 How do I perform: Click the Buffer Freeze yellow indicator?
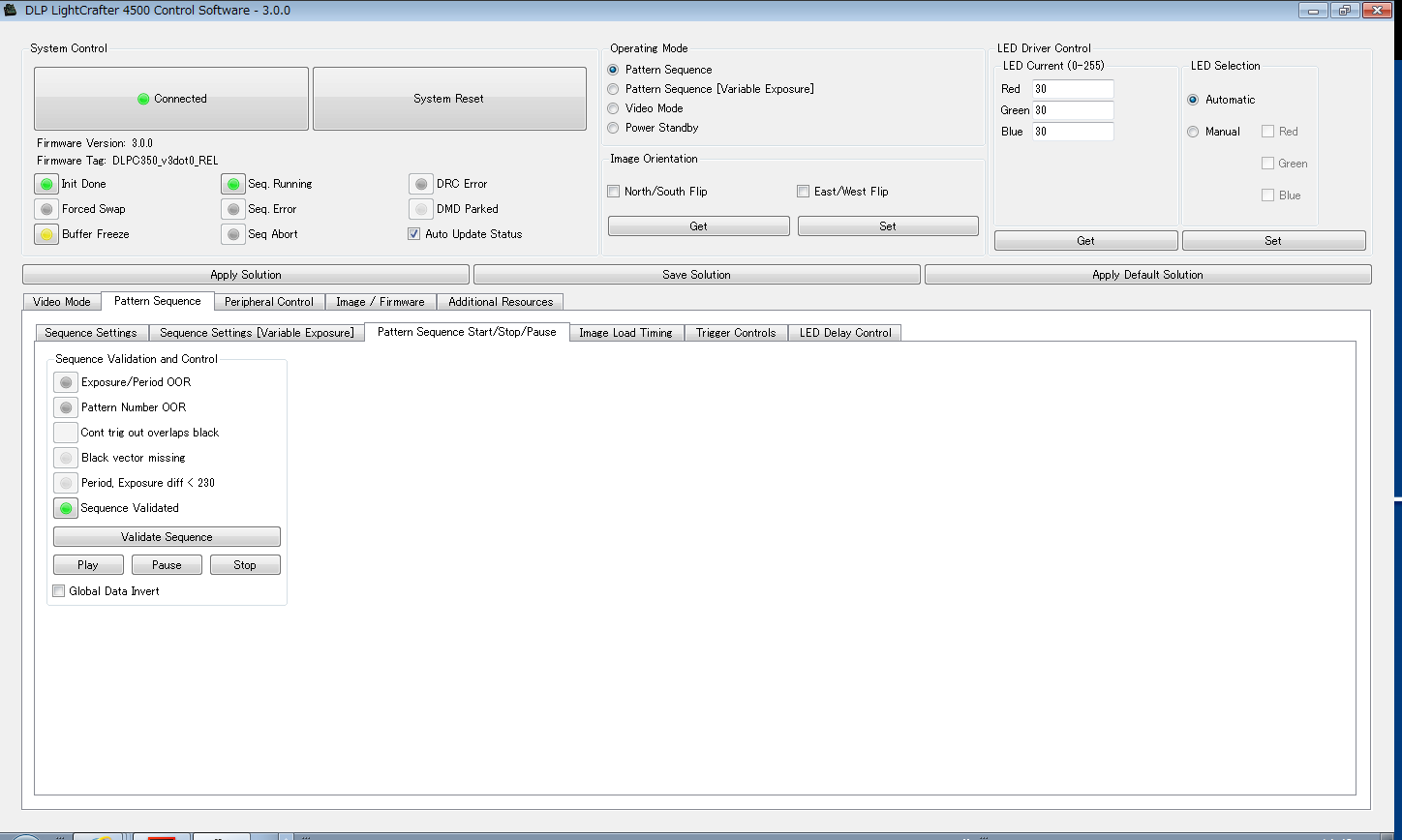coord(46,234)
